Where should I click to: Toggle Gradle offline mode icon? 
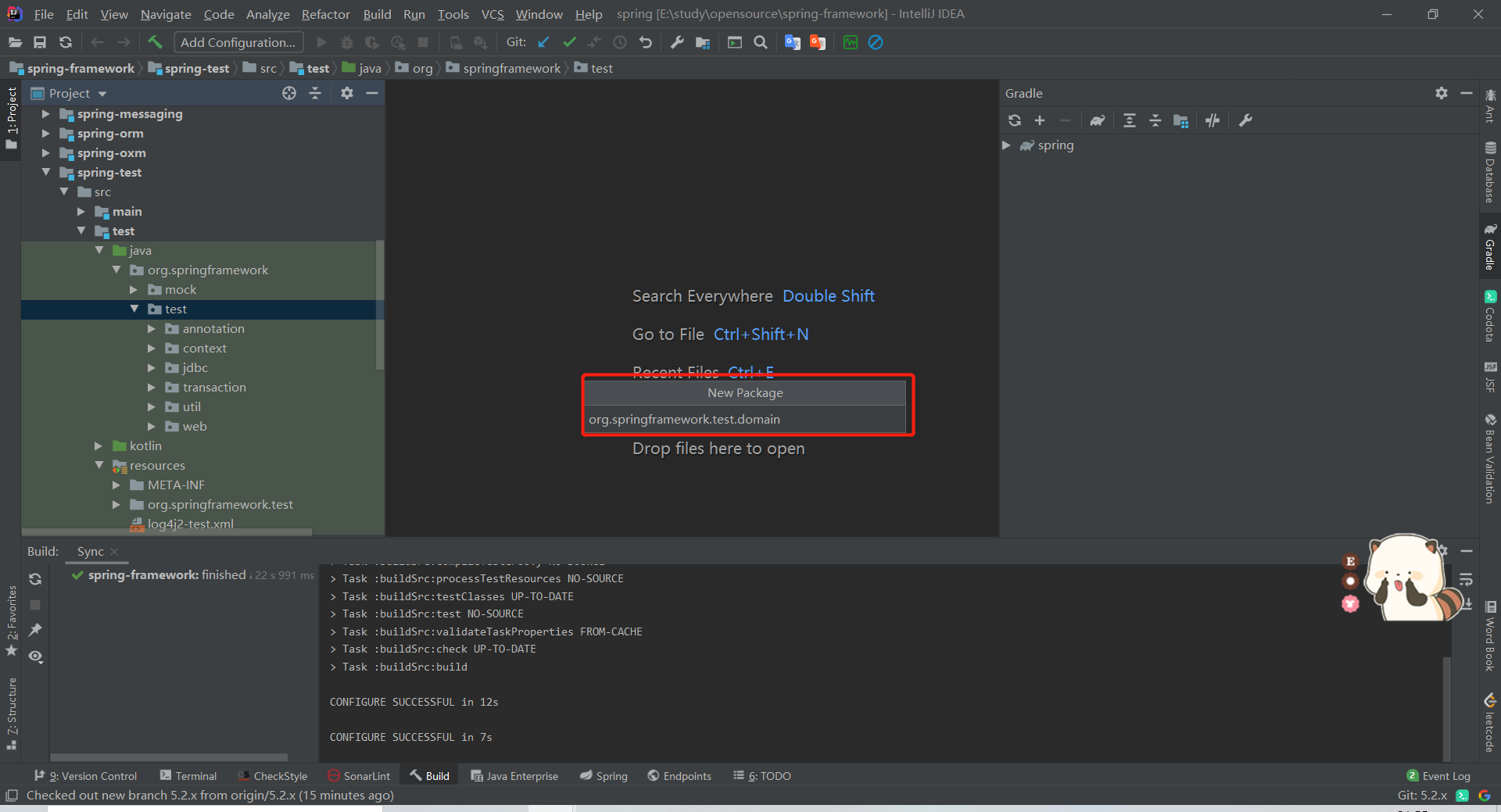[1213, 120]
